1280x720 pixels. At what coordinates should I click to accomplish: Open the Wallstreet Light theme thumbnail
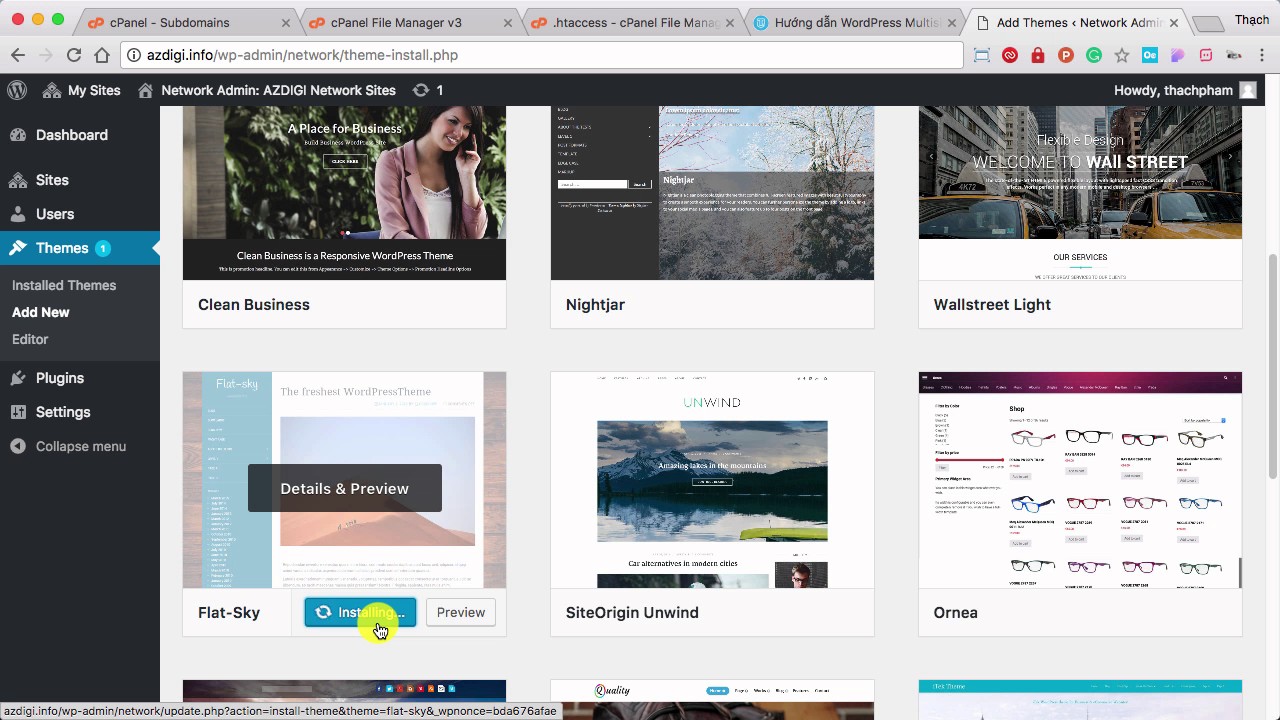(1080, 193)
